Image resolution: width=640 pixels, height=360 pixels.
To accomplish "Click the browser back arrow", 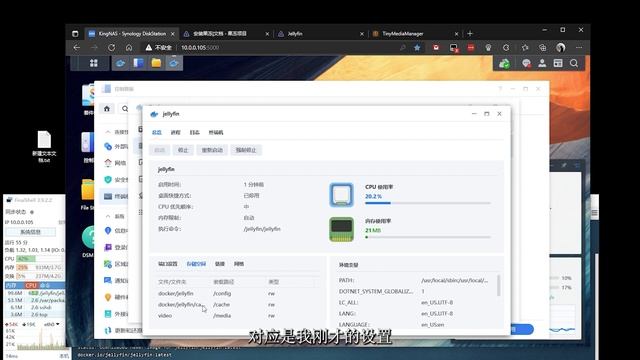I will 77,47.
